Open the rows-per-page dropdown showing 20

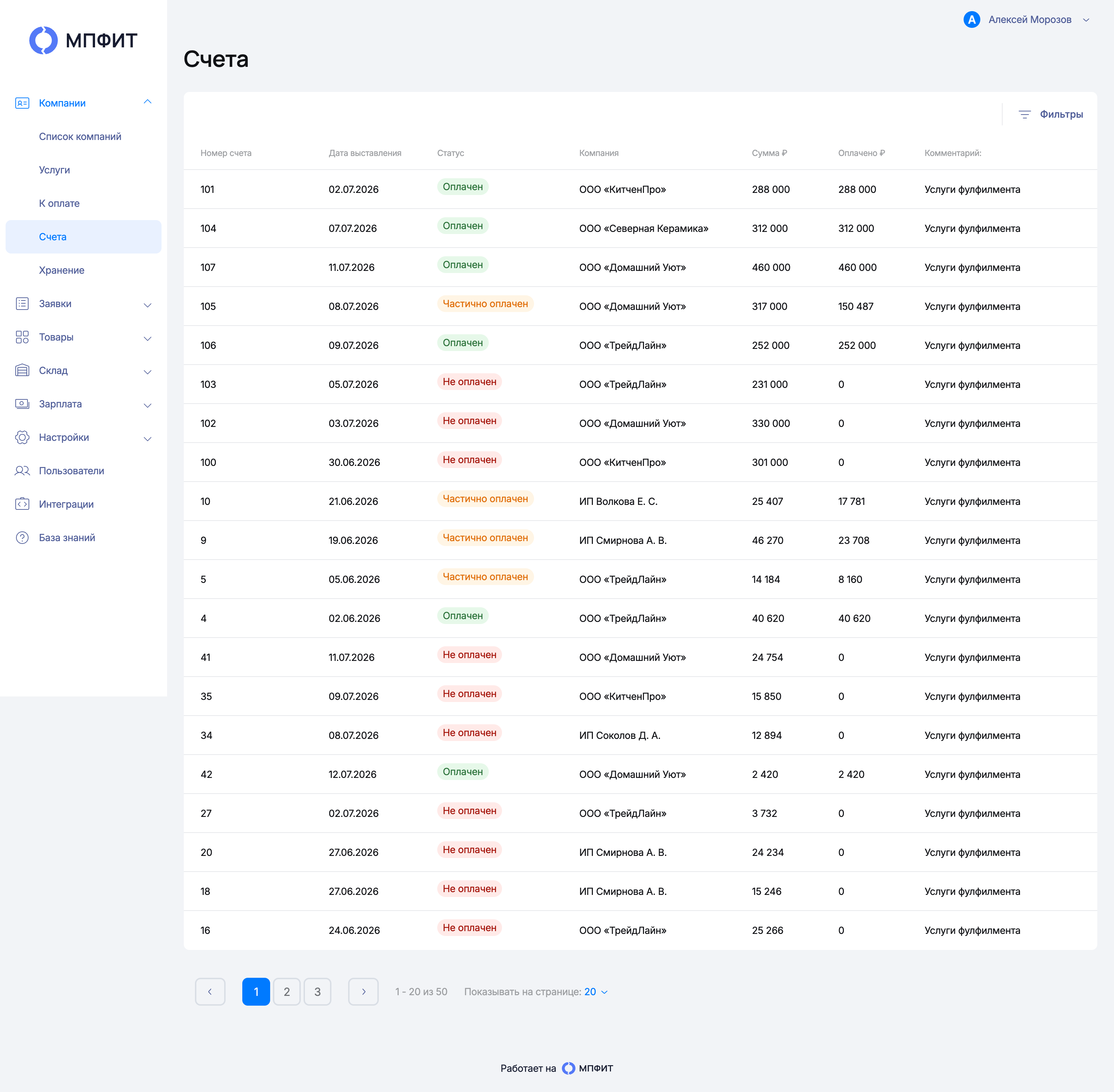click(596, 992)
